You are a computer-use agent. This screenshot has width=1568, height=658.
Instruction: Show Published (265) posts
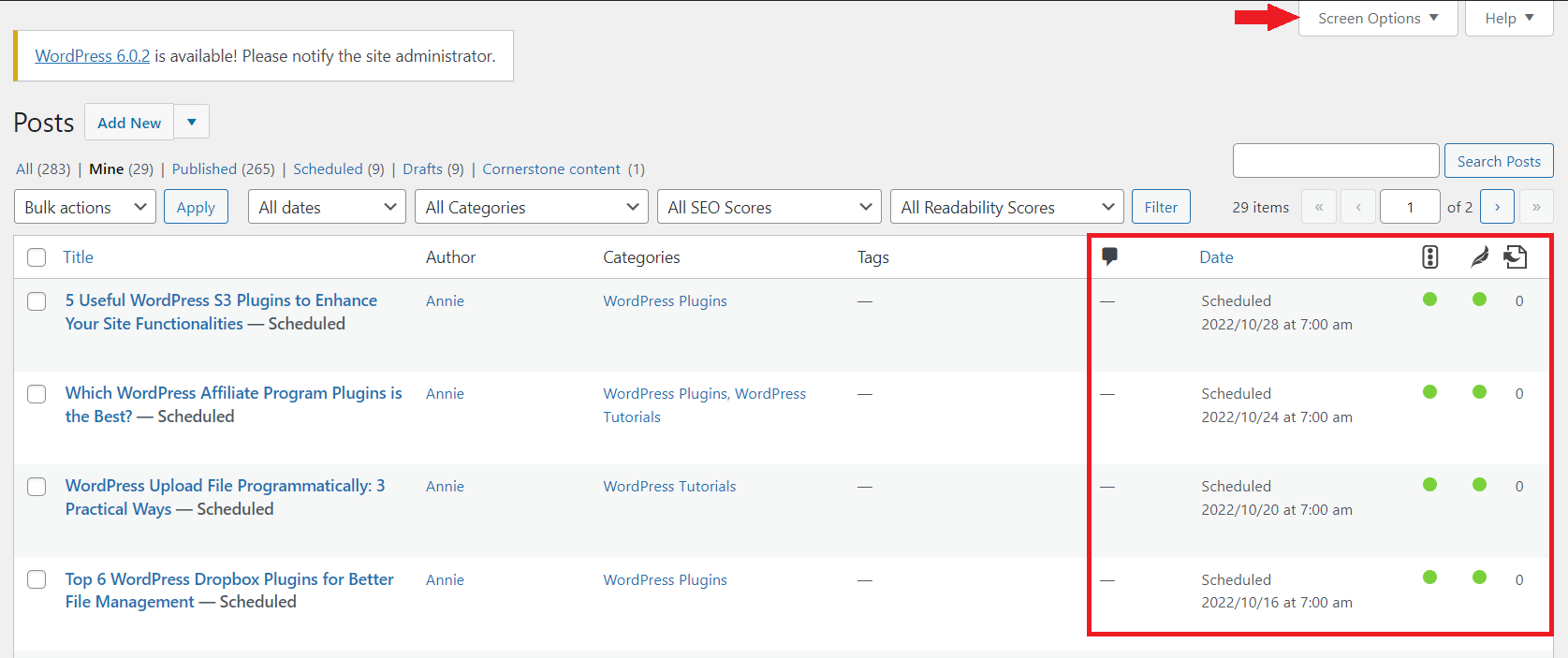223,169
